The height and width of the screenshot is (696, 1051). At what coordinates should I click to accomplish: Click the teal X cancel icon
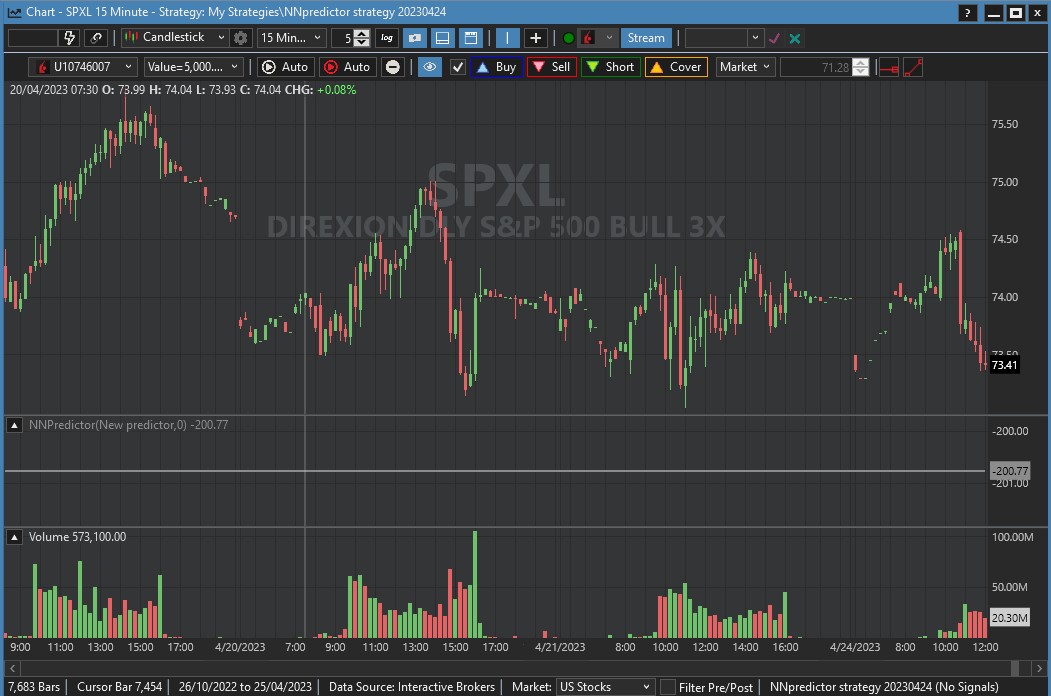coord(795,38)
